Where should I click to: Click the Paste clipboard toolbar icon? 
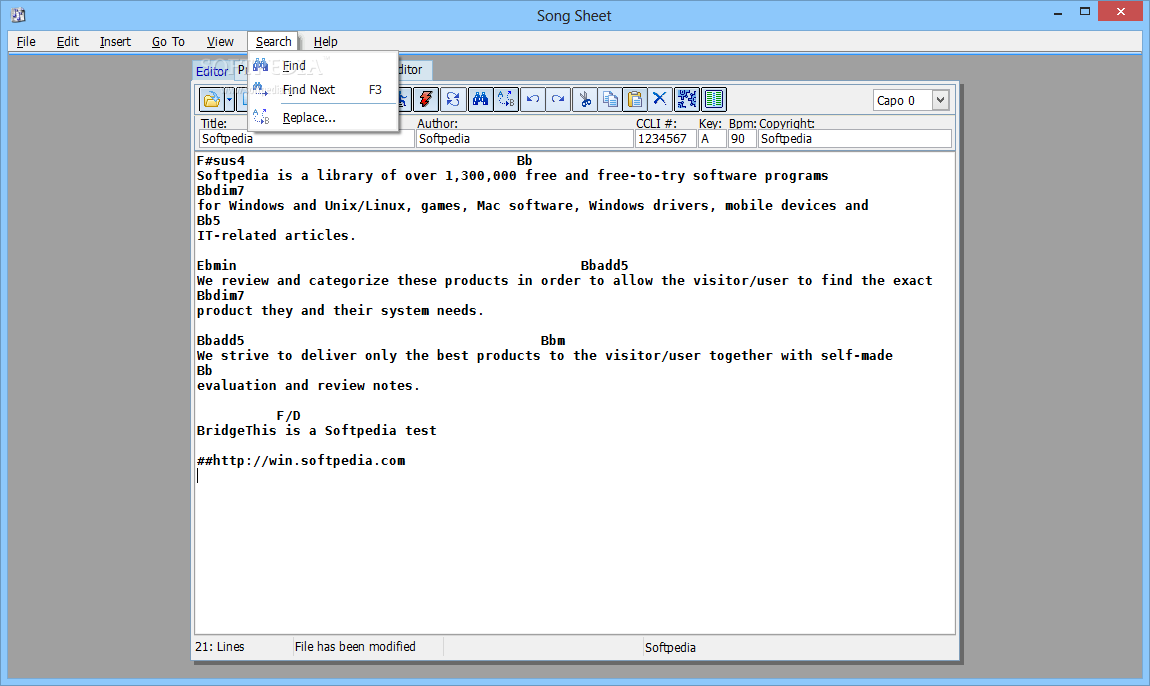tap(635, 99)
